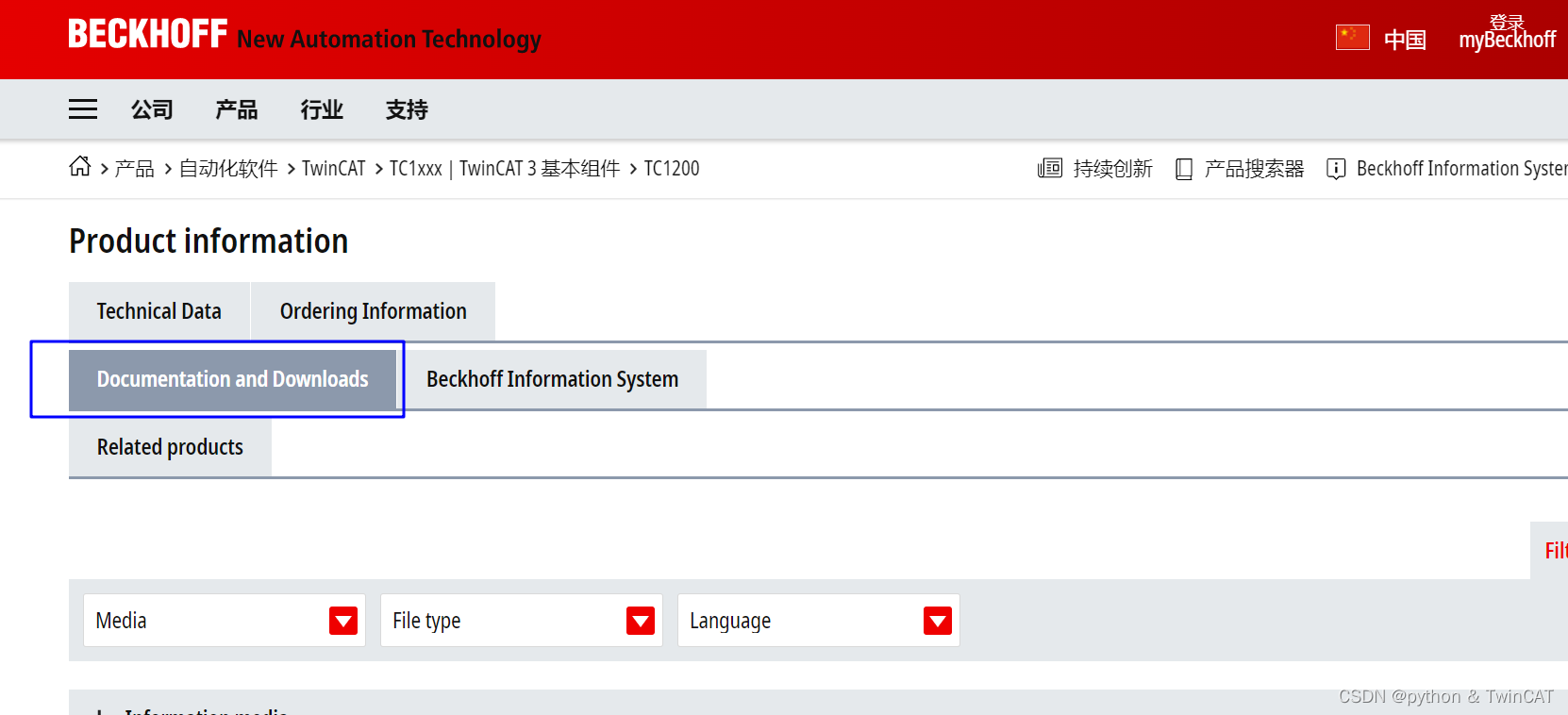Click the 产品 breadcrumb link
1568x715 pixels.
[135, 169]
